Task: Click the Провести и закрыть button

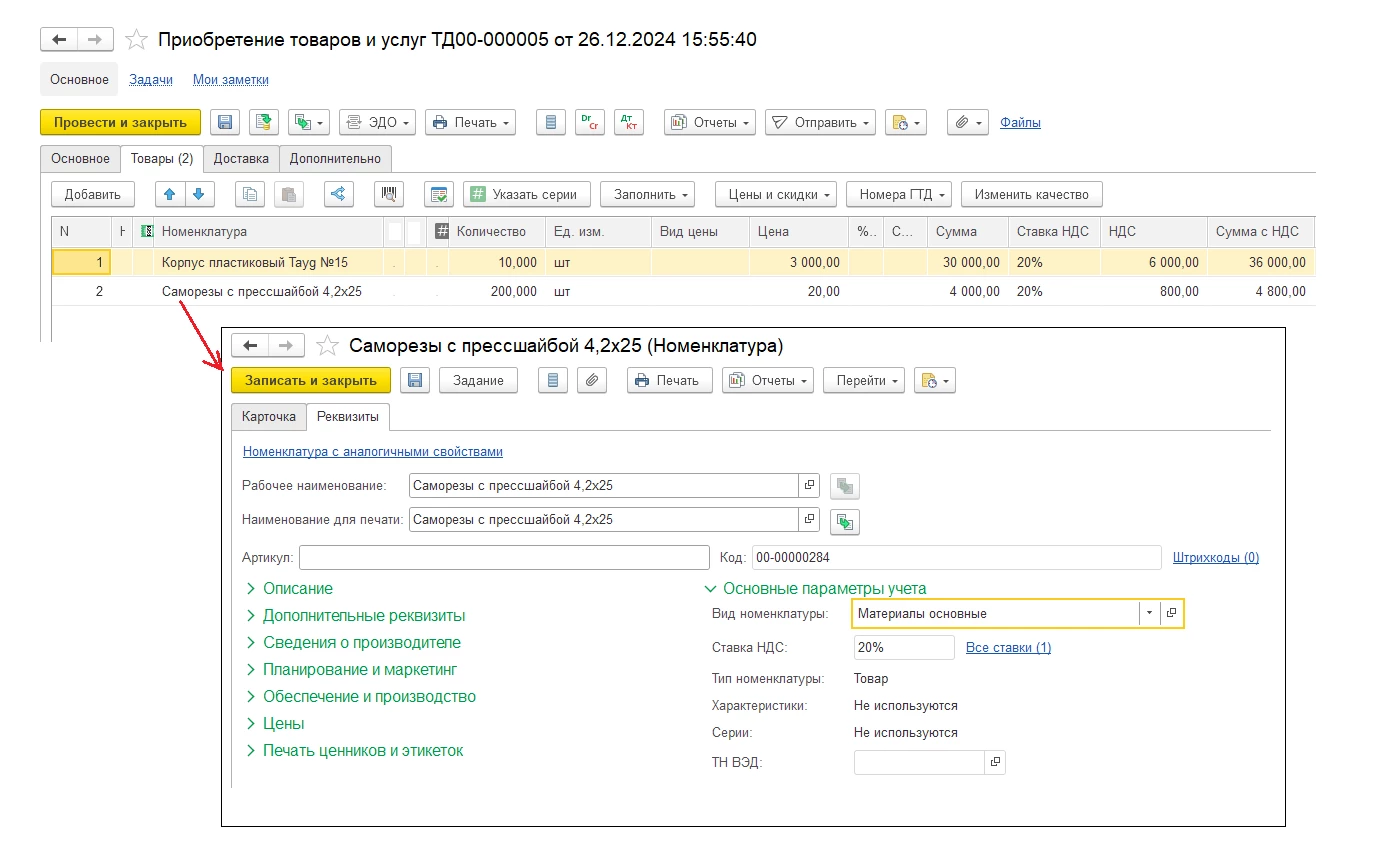Action: (x=120, y=122)
